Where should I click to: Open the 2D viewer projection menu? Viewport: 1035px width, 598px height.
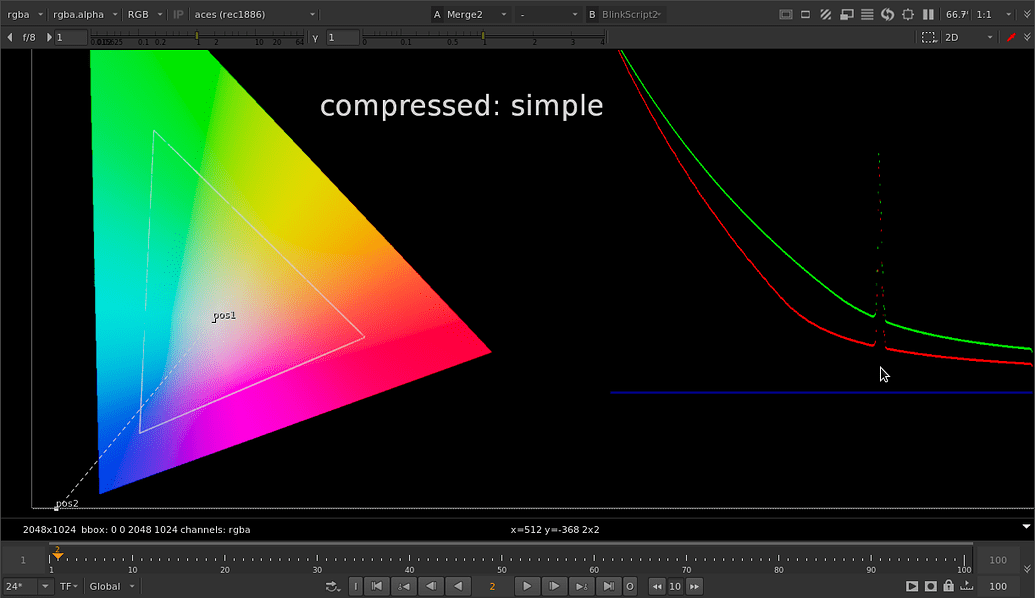point(955,37)
